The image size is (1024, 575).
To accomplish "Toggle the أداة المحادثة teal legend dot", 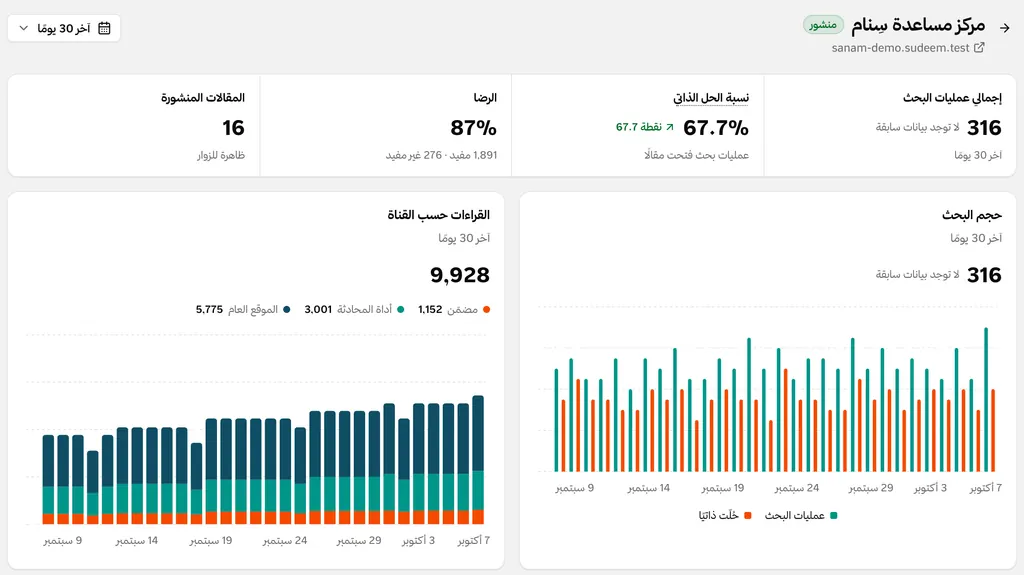I will pos(400,310).
